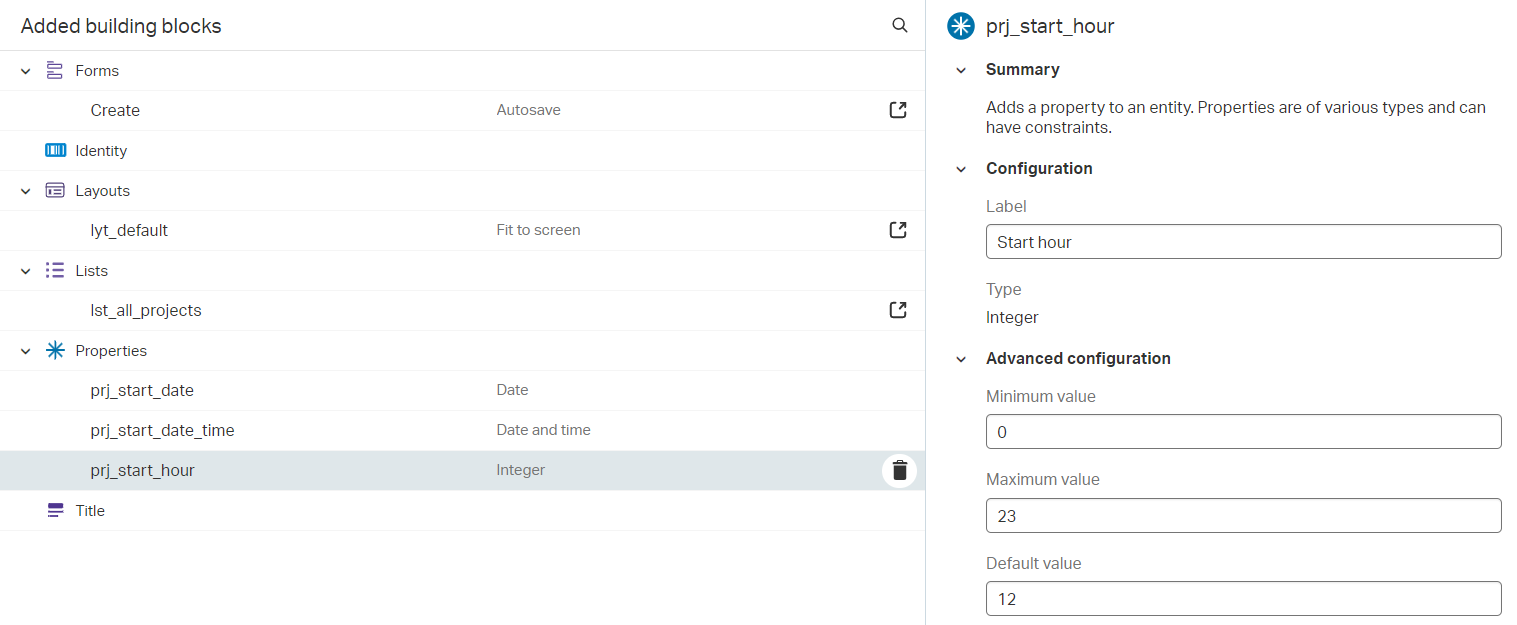Select the lyt_default layout

click(462, 230)
